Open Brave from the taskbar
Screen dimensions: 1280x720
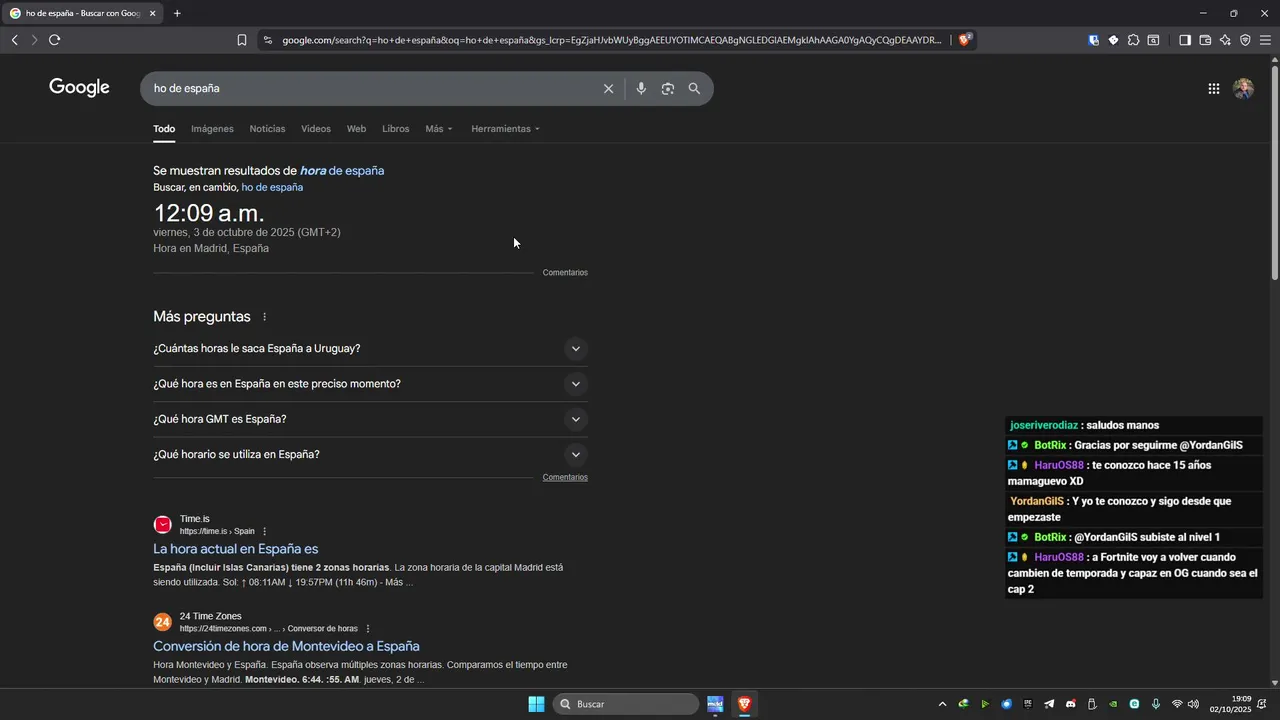[744, 704]
